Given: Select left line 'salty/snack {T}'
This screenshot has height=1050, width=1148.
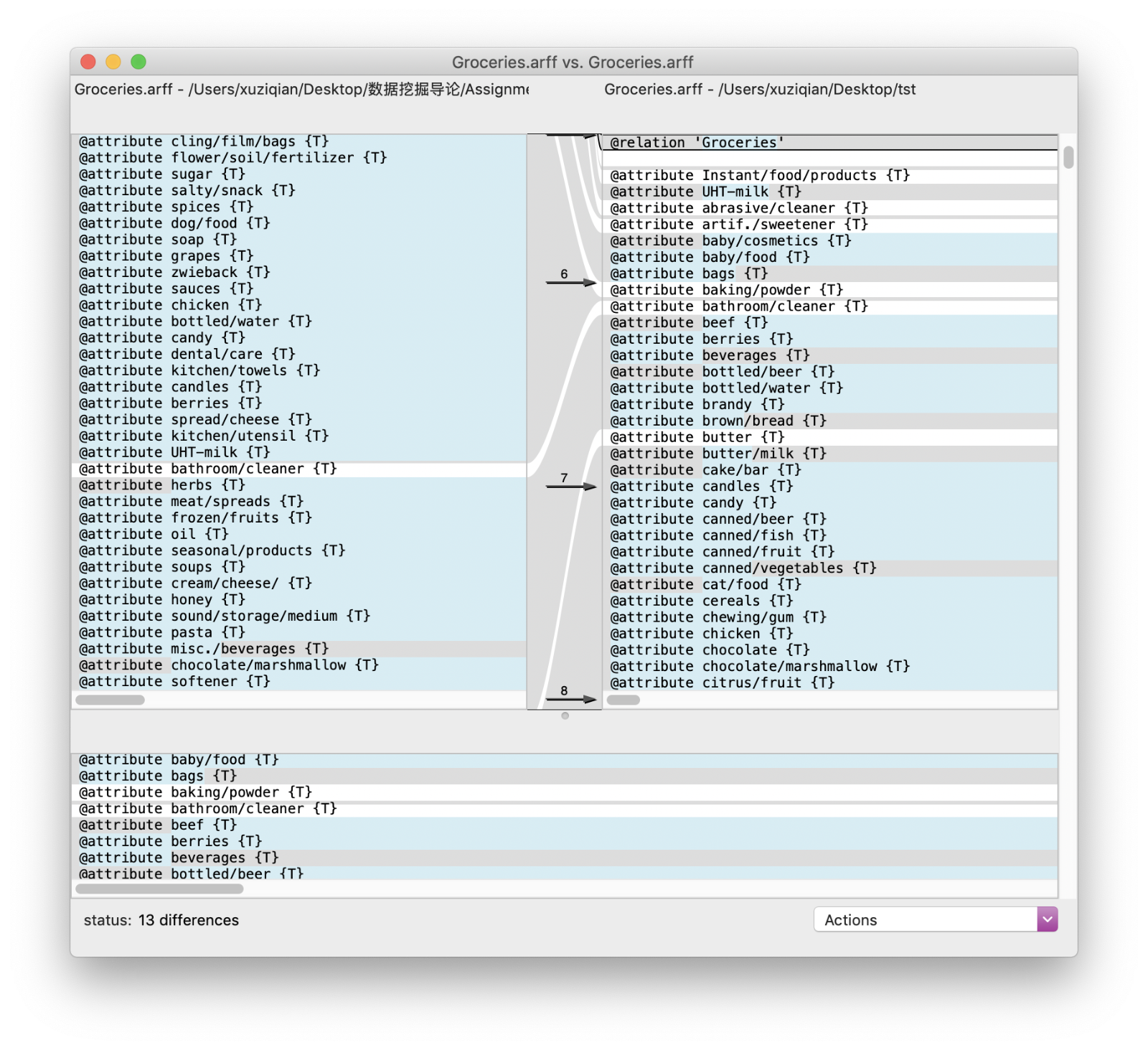Looking at the screenshot, I should point(299,191).
